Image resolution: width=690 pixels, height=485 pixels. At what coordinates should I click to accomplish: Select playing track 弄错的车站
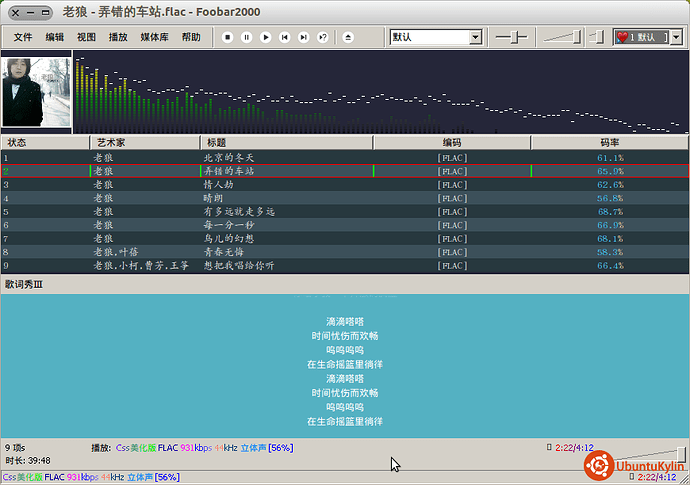pos(345,171)
